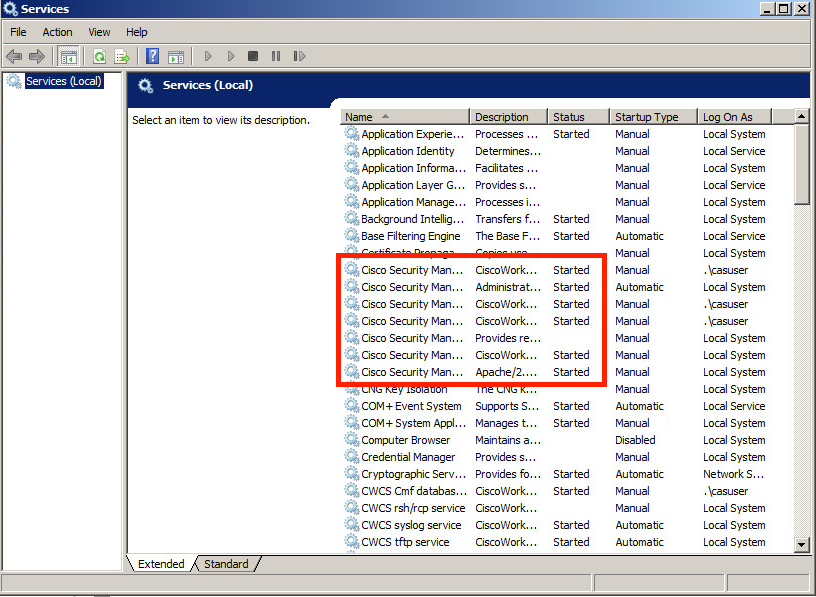The width and height of the screenshot is (816, 597).
Task: Click the Stop Service square icon
Action: (253, 56)
